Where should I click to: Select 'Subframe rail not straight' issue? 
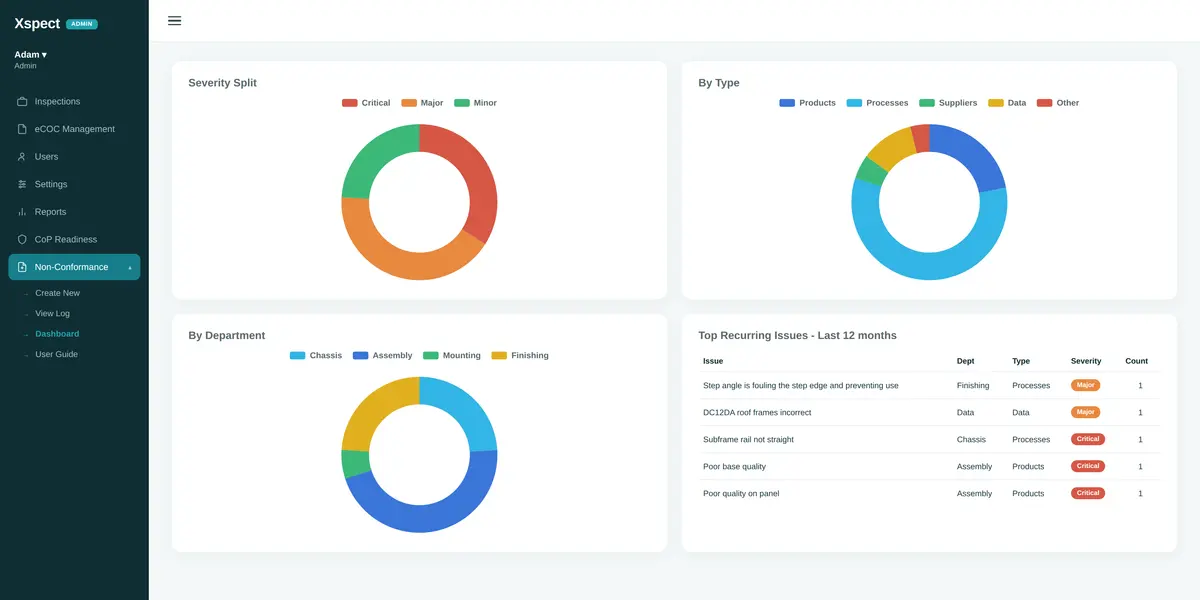tap(748, 439)
